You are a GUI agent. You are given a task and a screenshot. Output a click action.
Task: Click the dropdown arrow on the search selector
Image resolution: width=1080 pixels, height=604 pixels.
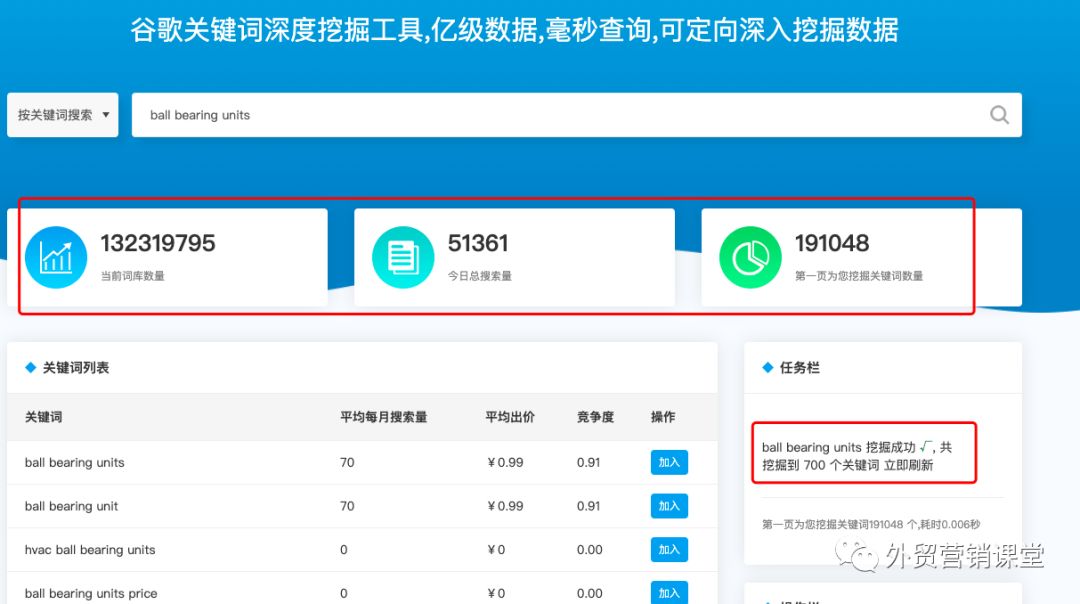coord(105,115)
